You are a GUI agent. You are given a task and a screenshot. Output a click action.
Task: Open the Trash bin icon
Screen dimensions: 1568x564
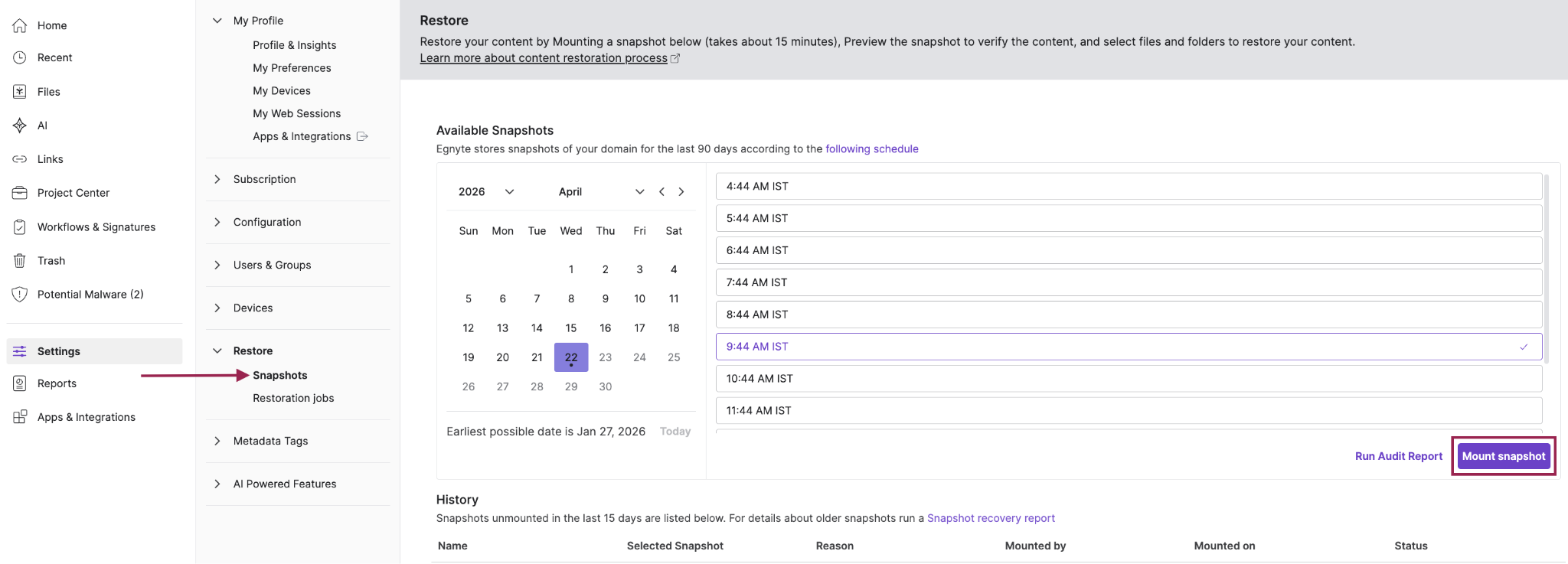pos(20,261)
